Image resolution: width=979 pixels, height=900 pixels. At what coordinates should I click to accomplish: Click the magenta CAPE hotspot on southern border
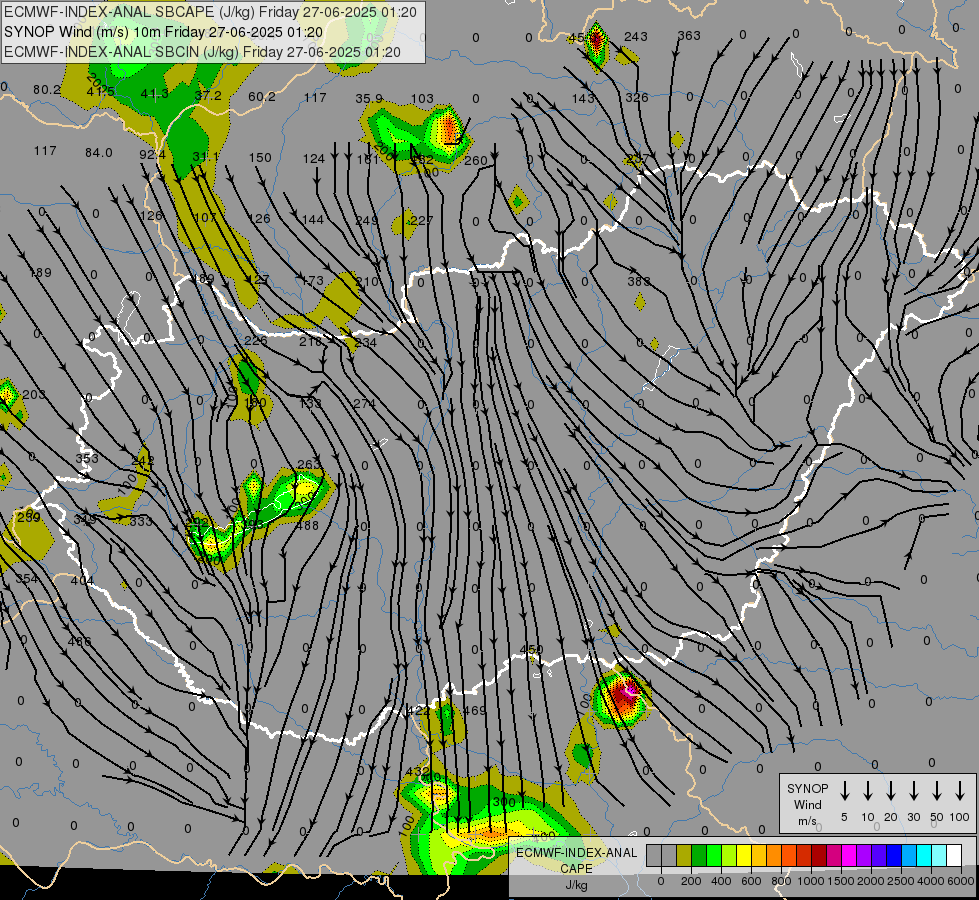click(x=629, y=690)
